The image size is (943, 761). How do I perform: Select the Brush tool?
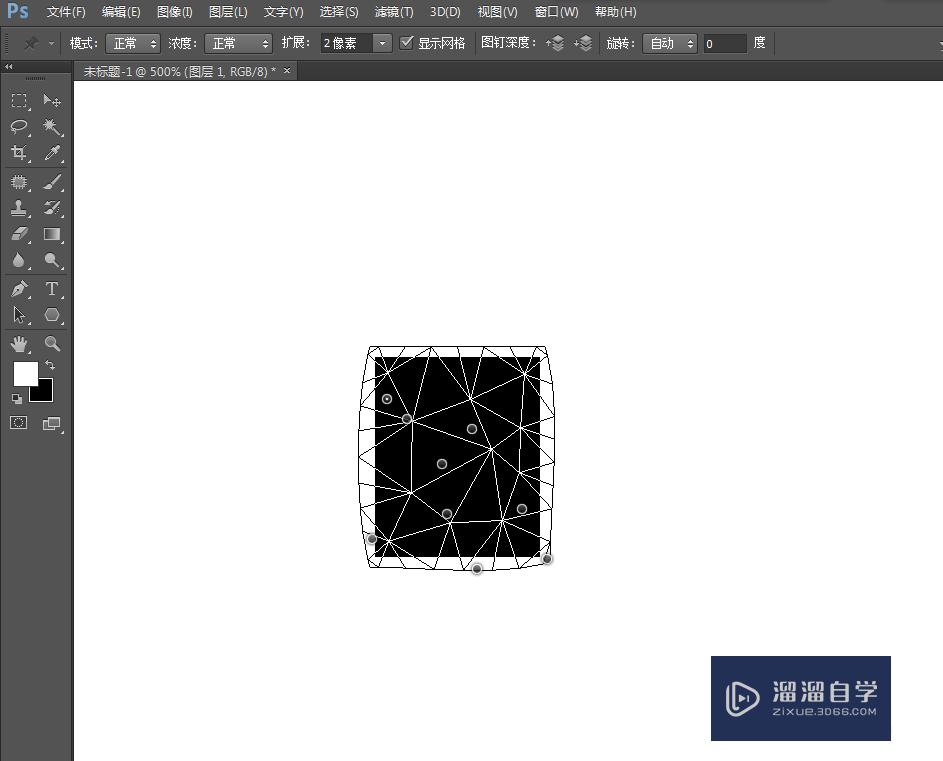point(52,182)
